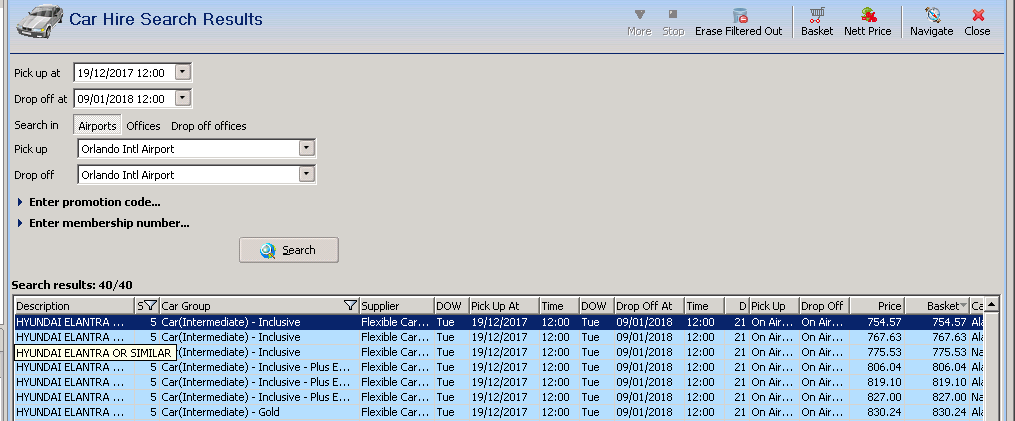Select the Offices search tab
Viewport: 1015px width, 421px height.
click(x=143, y=126)
